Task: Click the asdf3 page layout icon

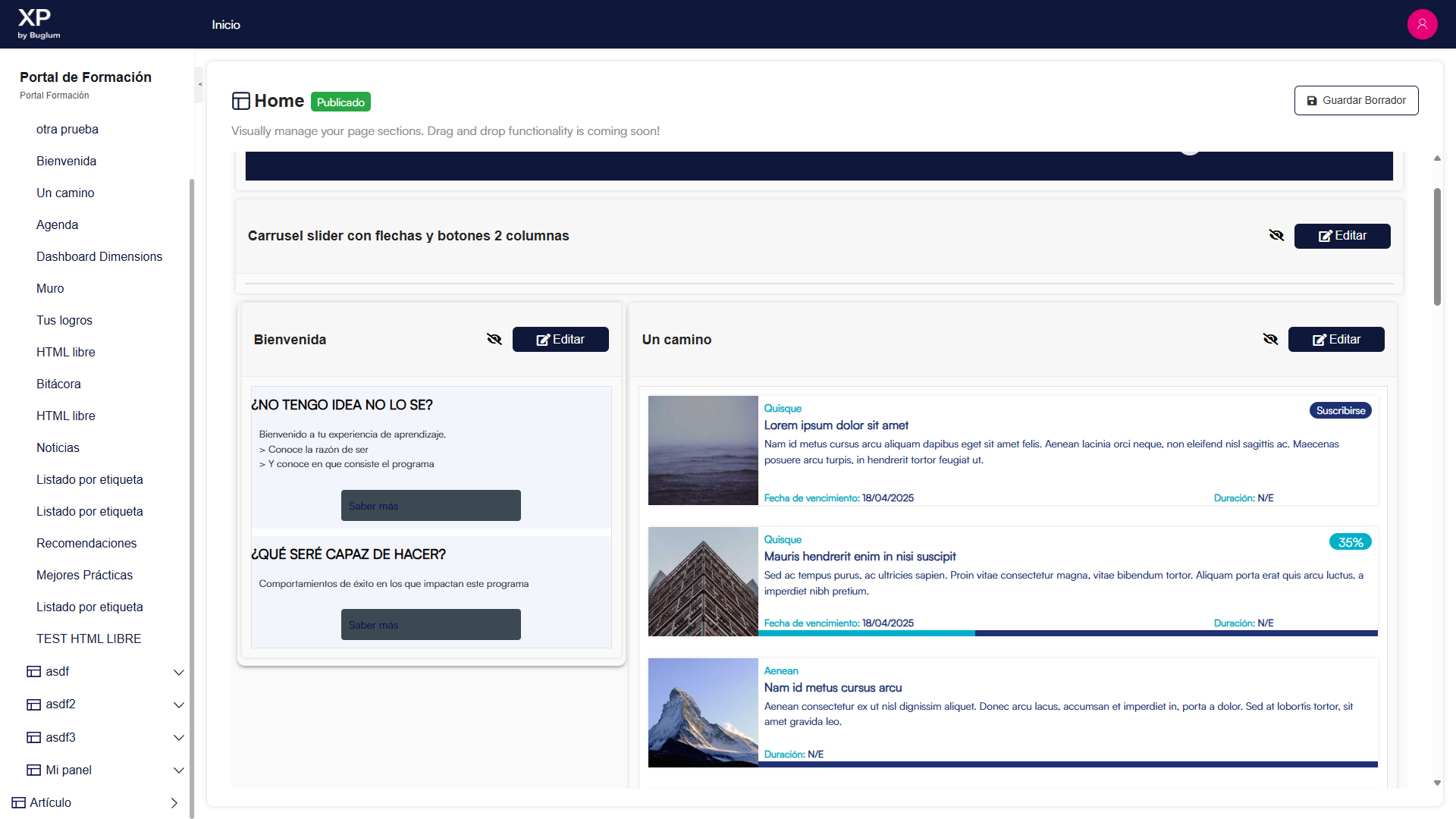Action: coord(34,737)
